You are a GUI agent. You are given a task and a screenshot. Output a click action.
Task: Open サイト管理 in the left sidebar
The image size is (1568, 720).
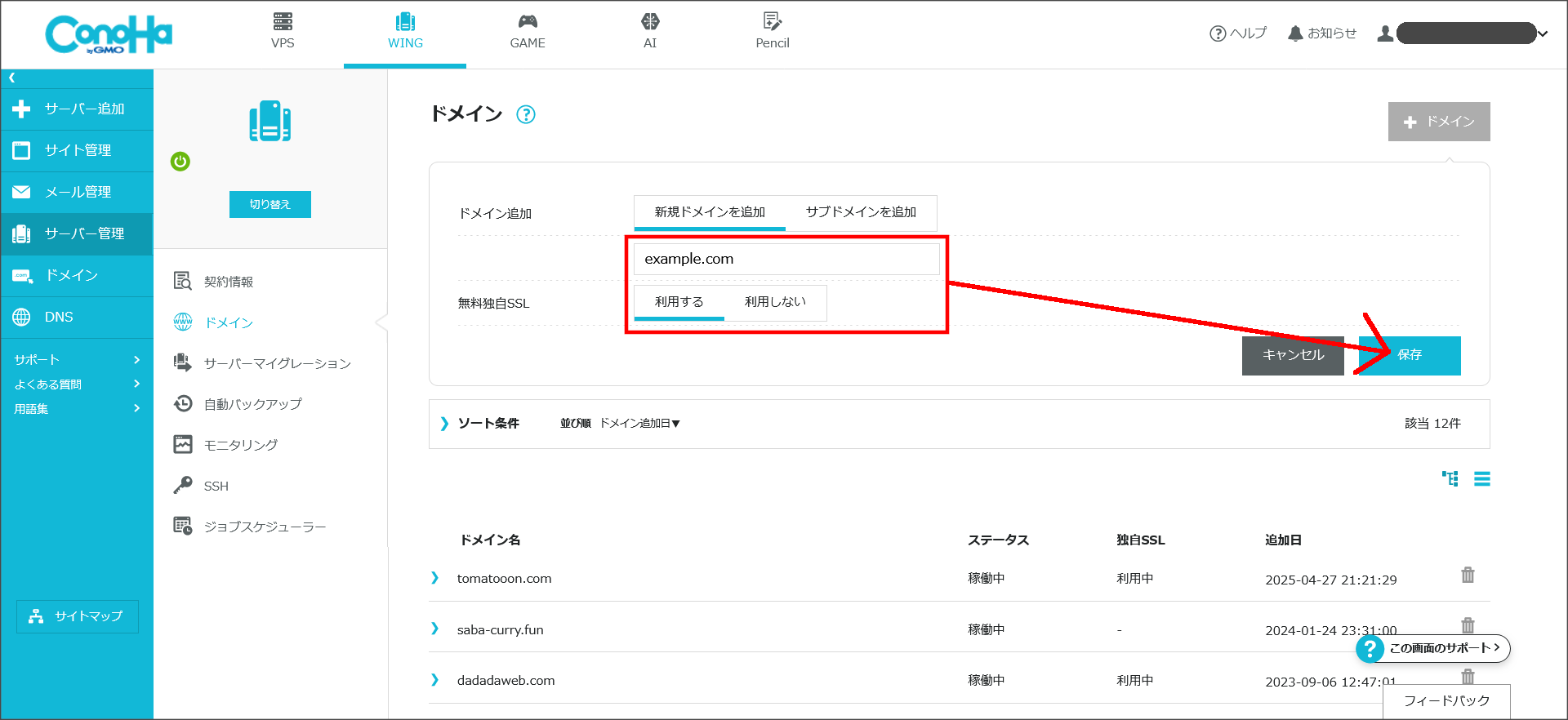point(78,151)
